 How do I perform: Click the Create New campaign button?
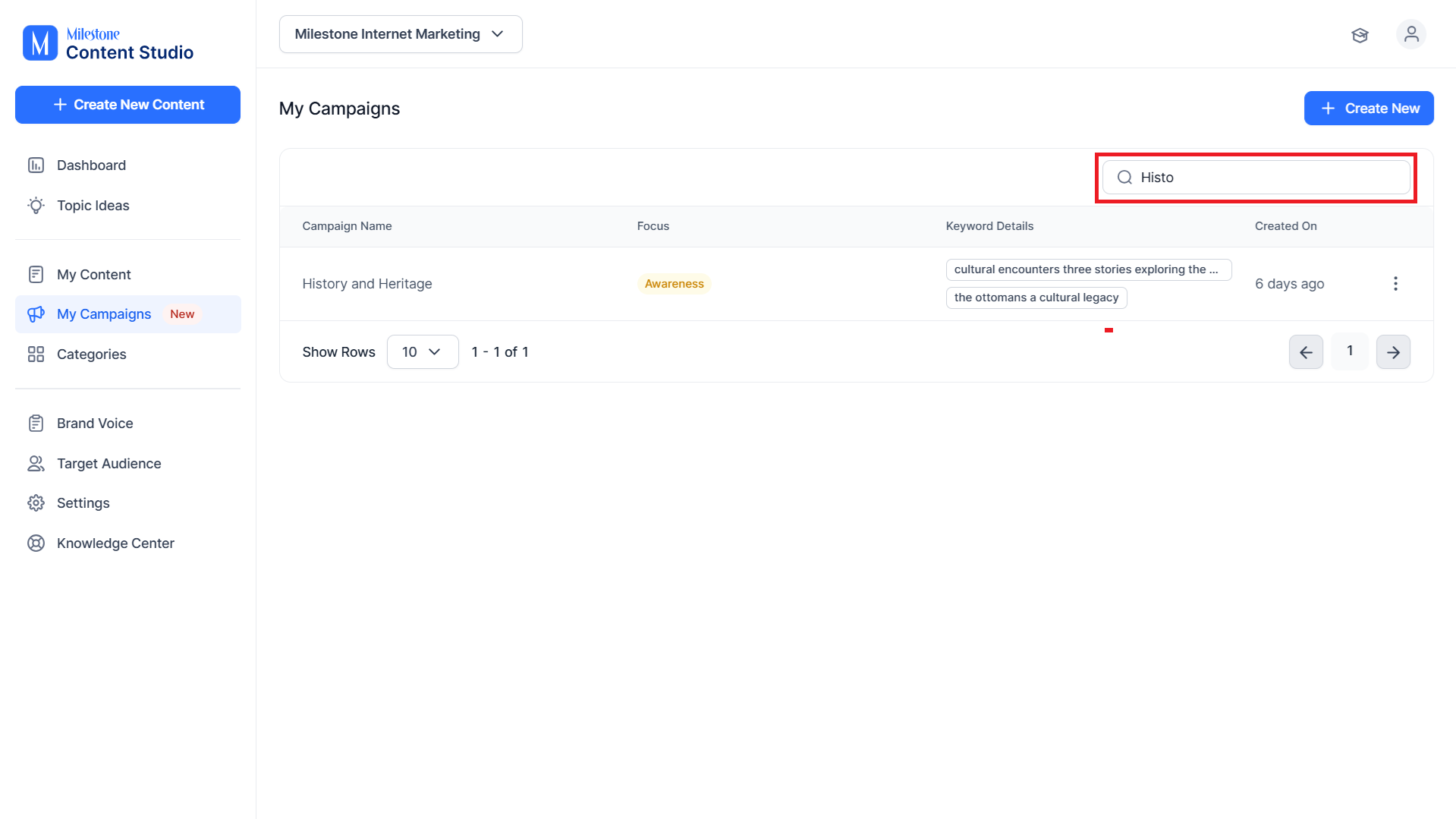pos(1369,109)
